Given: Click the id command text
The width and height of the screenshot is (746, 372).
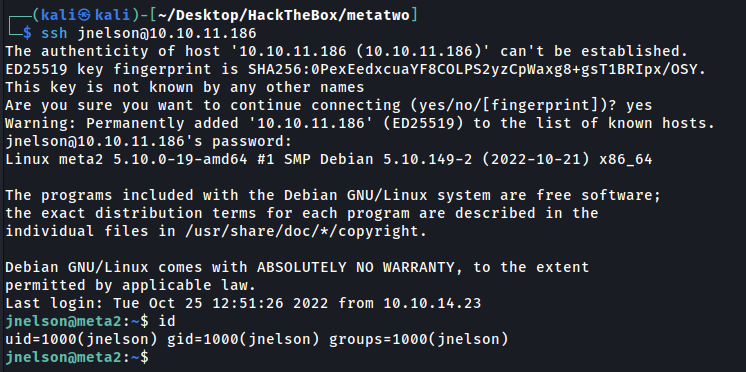Looking at the screenshot, I should point(167,321).
